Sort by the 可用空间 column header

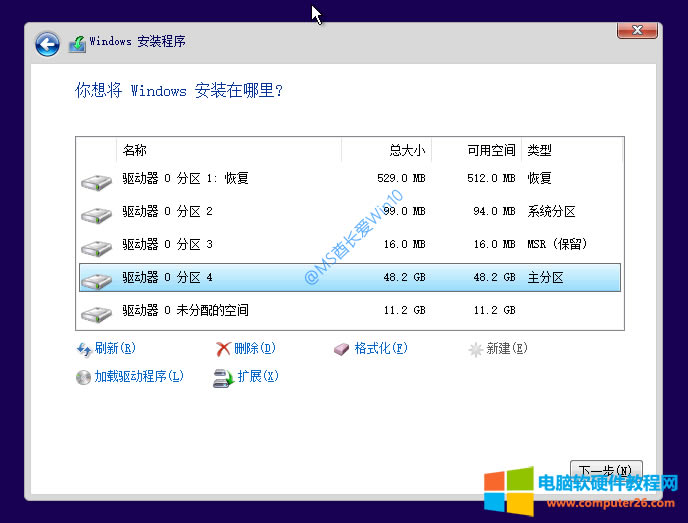(477, 150)
